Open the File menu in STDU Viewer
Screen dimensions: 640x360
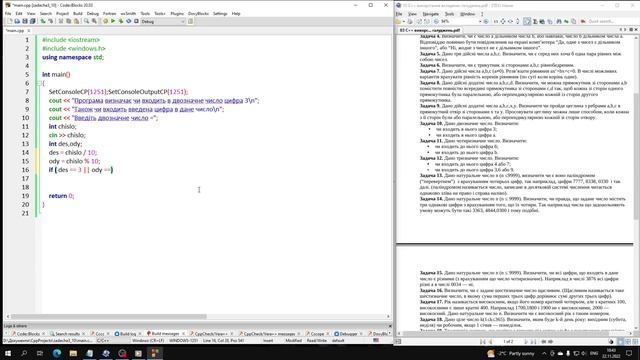pyautogui.click(x=399, y=14)
